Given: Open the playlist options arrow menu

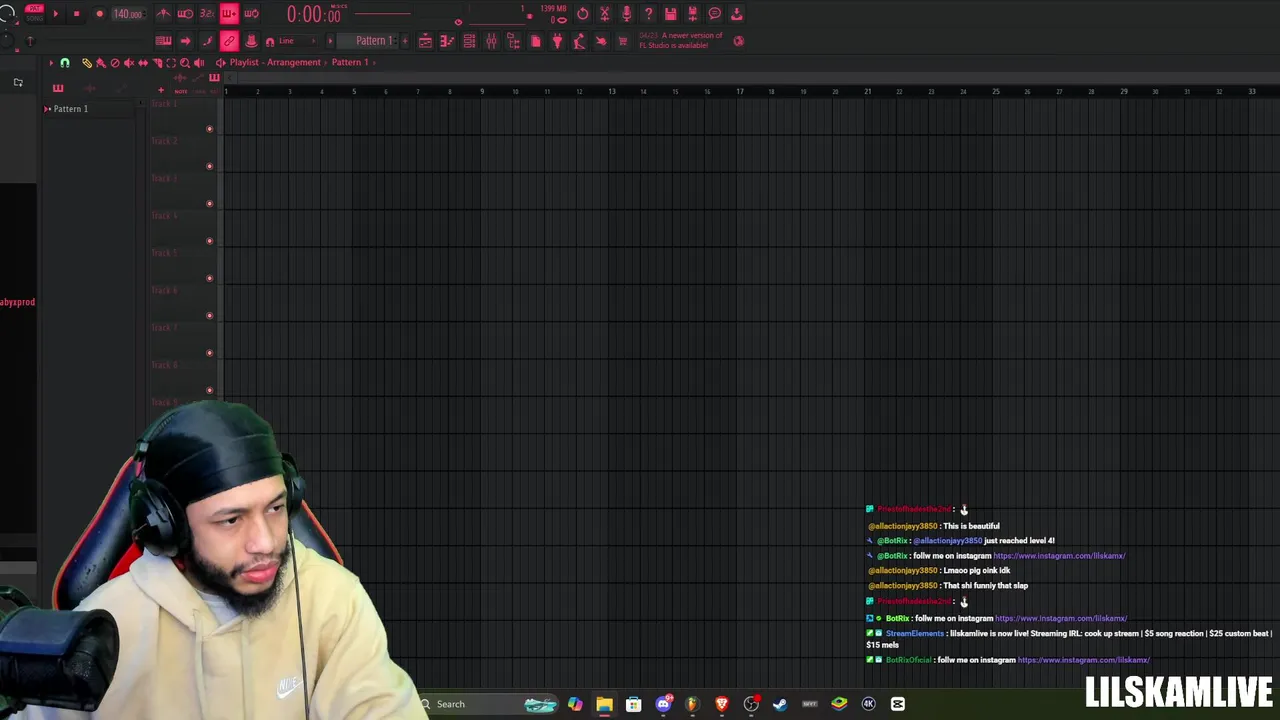Looking at the screenshot, I should pyautogui.click(x=51, y=63).
